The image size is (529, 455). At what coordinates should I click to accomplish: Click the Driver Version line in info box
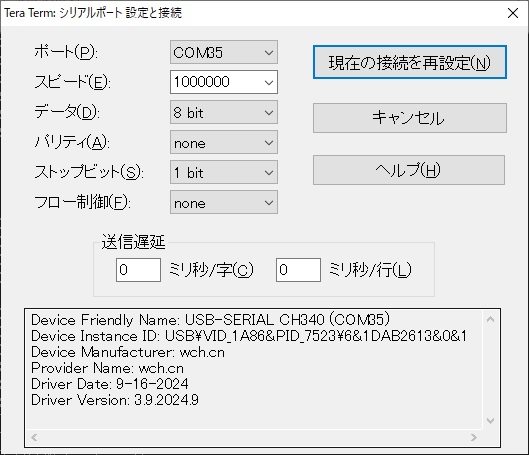[x=115, y=400]
